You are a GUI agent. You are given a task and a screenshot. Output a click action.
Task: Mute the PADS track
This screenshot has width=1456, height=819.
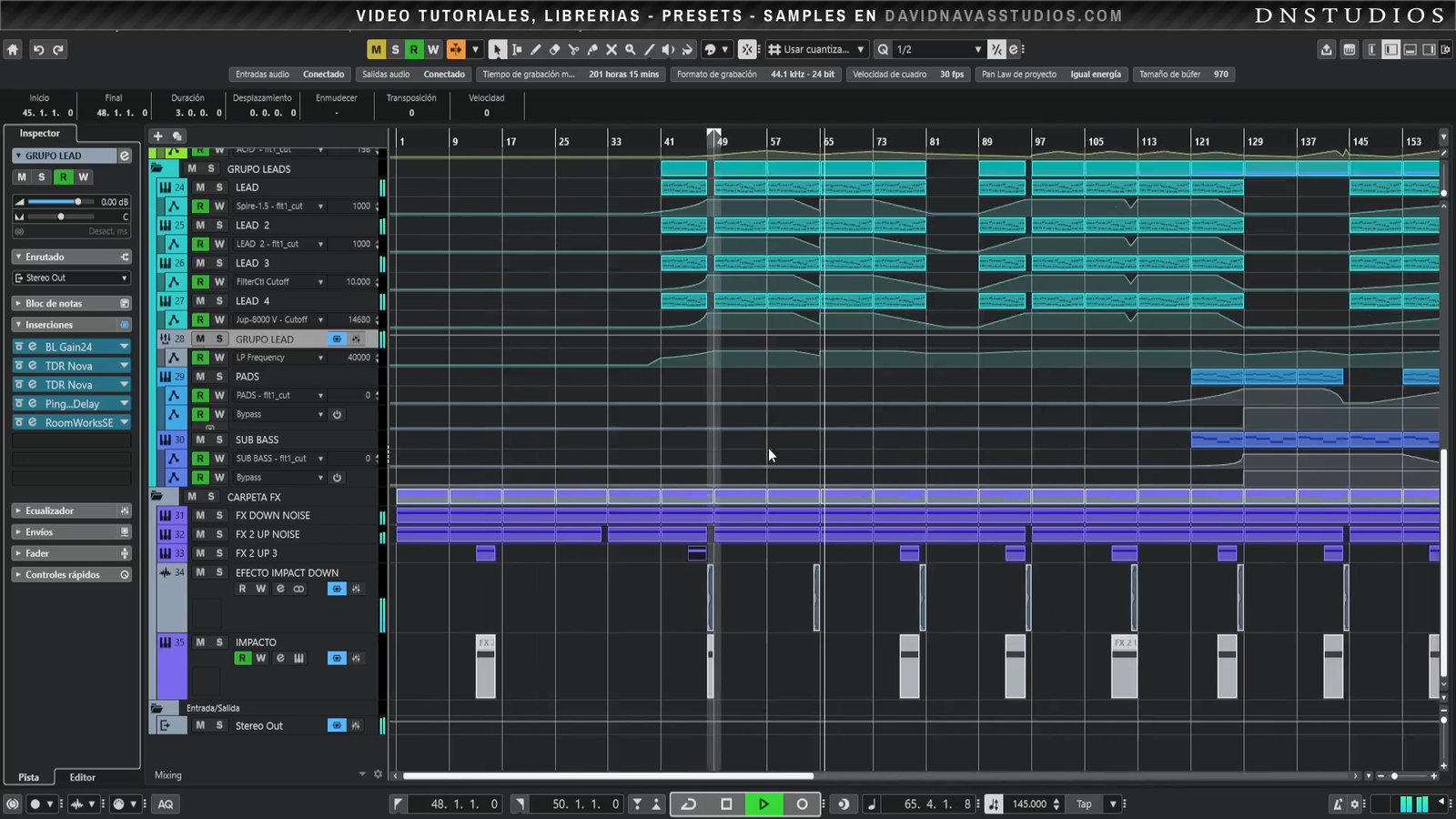coord(200,377)
